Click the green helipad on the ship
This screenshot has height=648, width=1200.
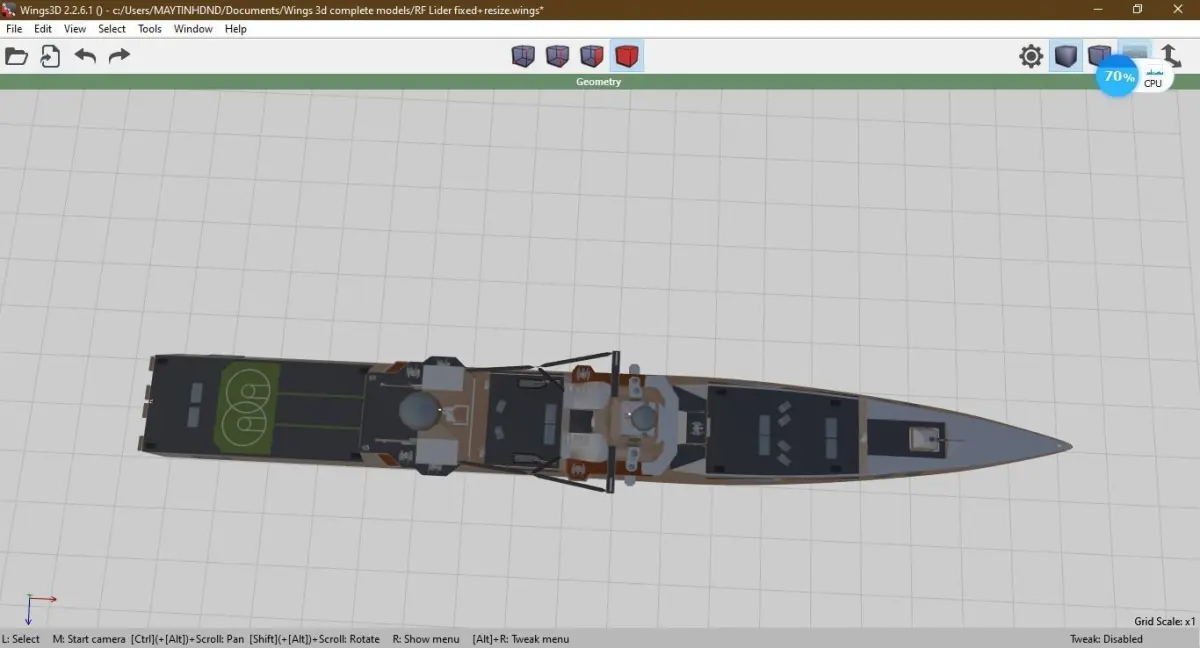(248, 406)
